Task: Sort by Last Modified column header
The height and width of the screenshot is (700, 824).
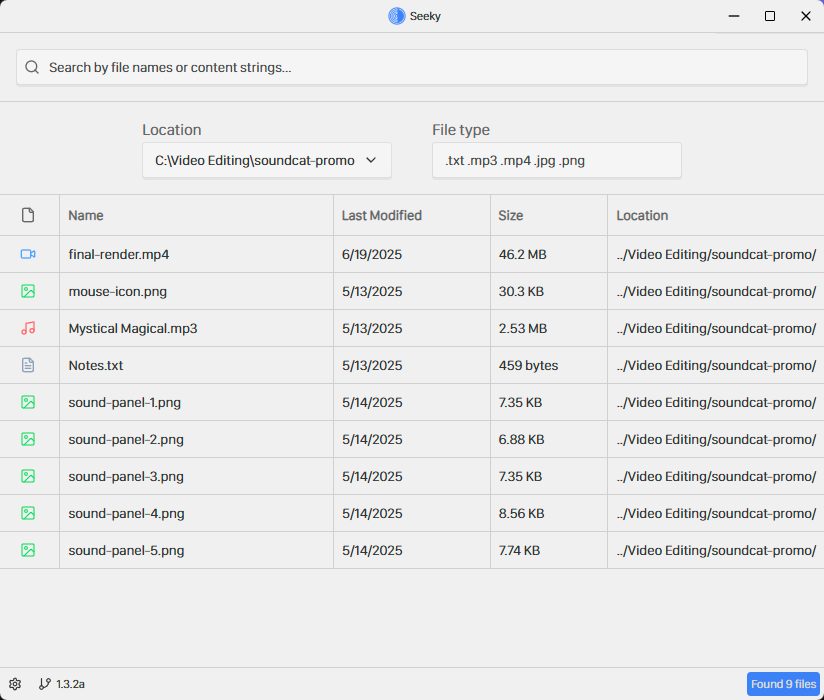Action: pyautogui.click(x=382, y=215)
